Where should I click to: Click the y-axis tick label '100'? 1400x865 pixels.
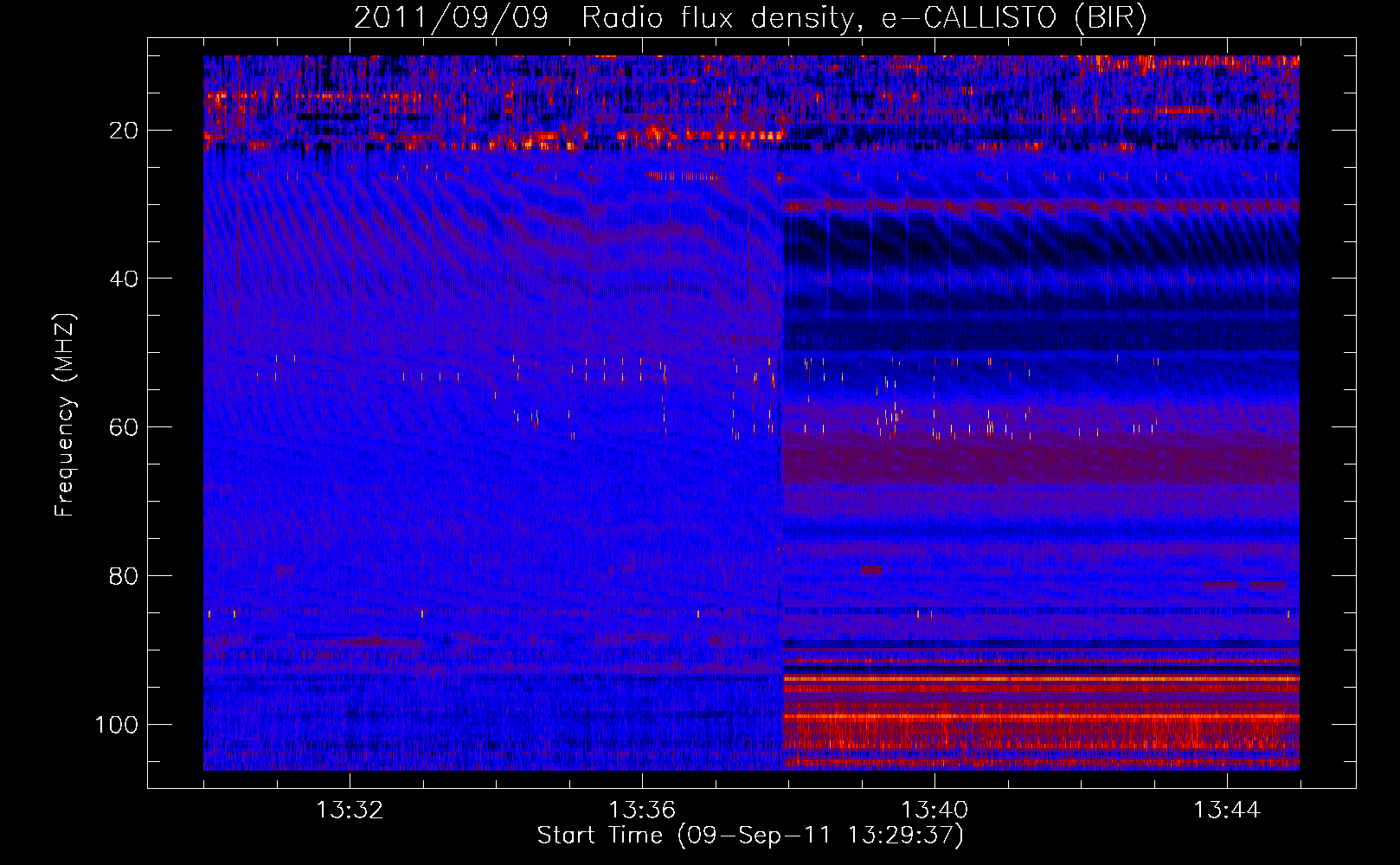(x=117, y=724)
